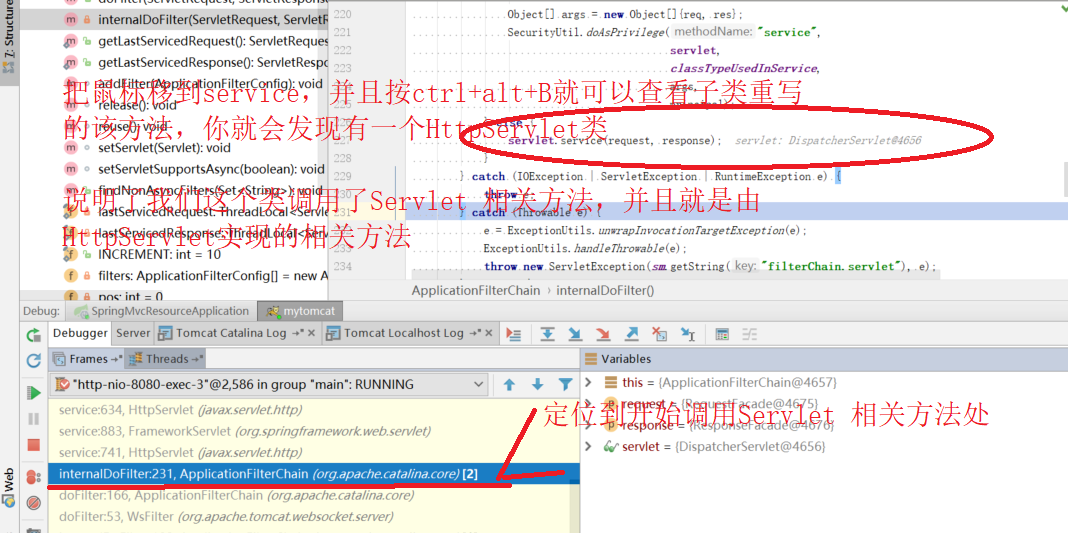Expand the 'response' variable node
Screen dimensions: 1068x533
[x=588, y=425]
